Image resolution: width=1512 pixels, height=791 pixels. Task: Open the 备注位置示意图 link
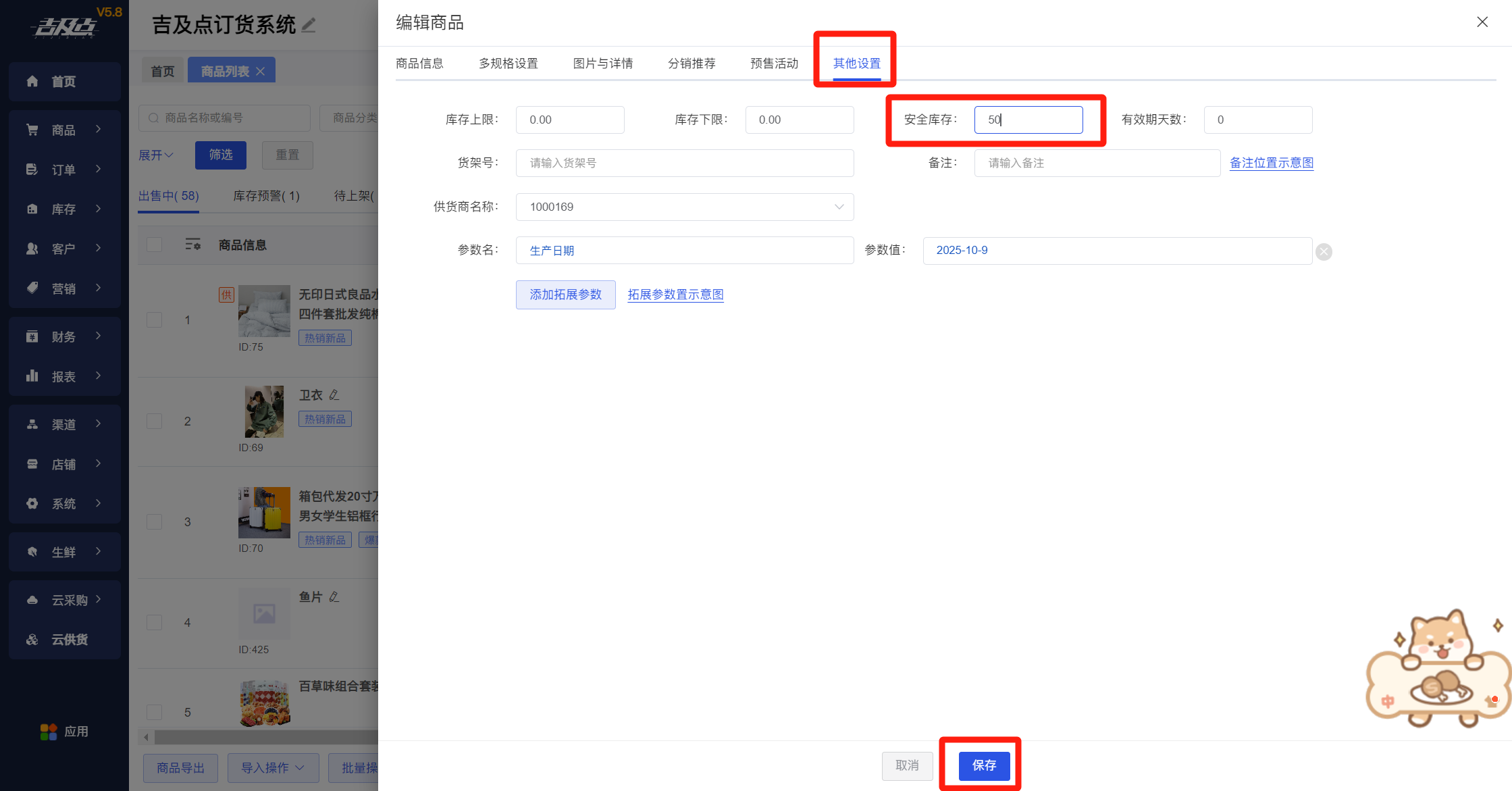pyautogui.click(x=1271, y=163)
